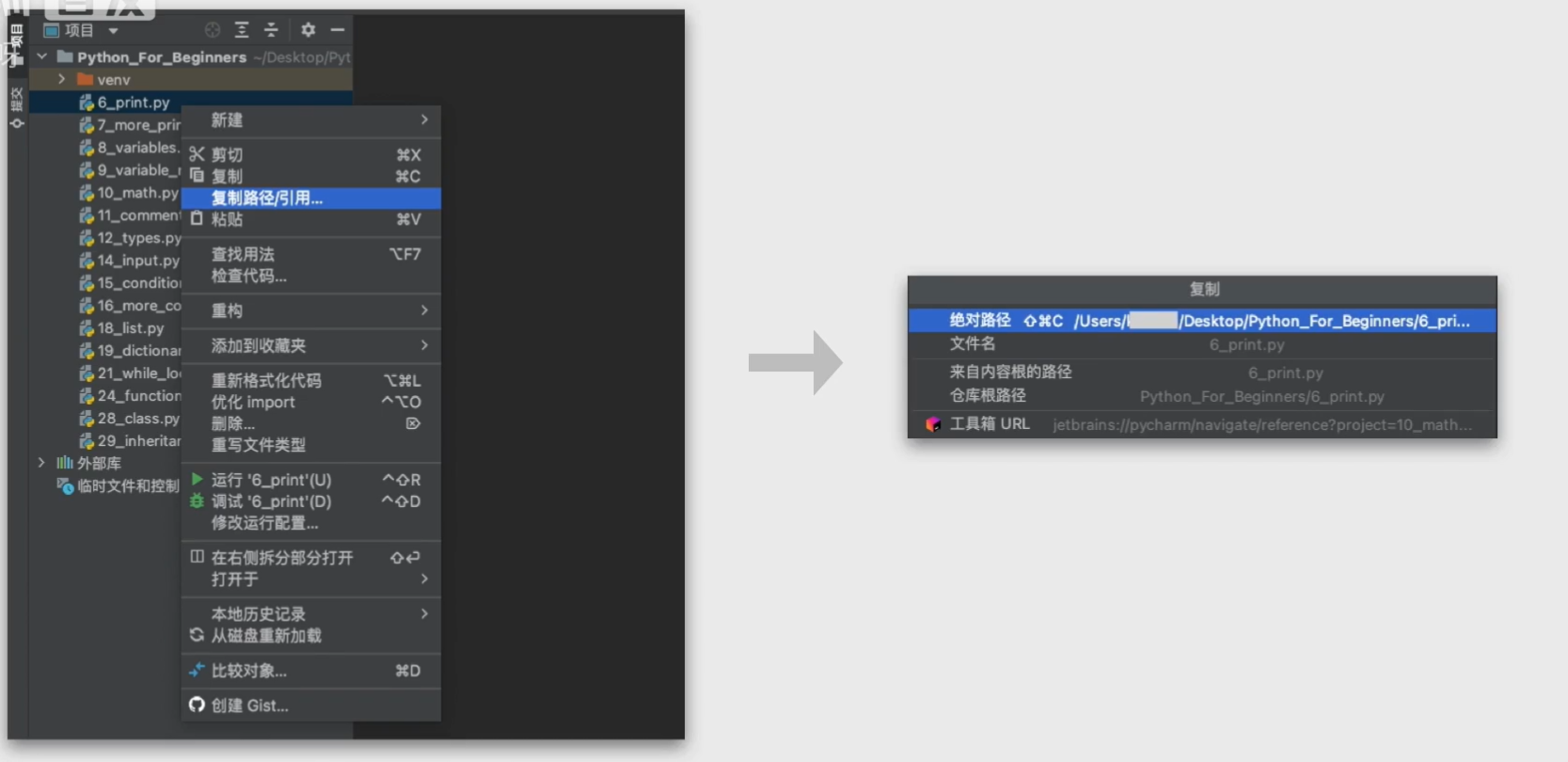1568x762 pixels.
Task: Open the 项目 vertical sidebar tab
Action: [16, 44]
